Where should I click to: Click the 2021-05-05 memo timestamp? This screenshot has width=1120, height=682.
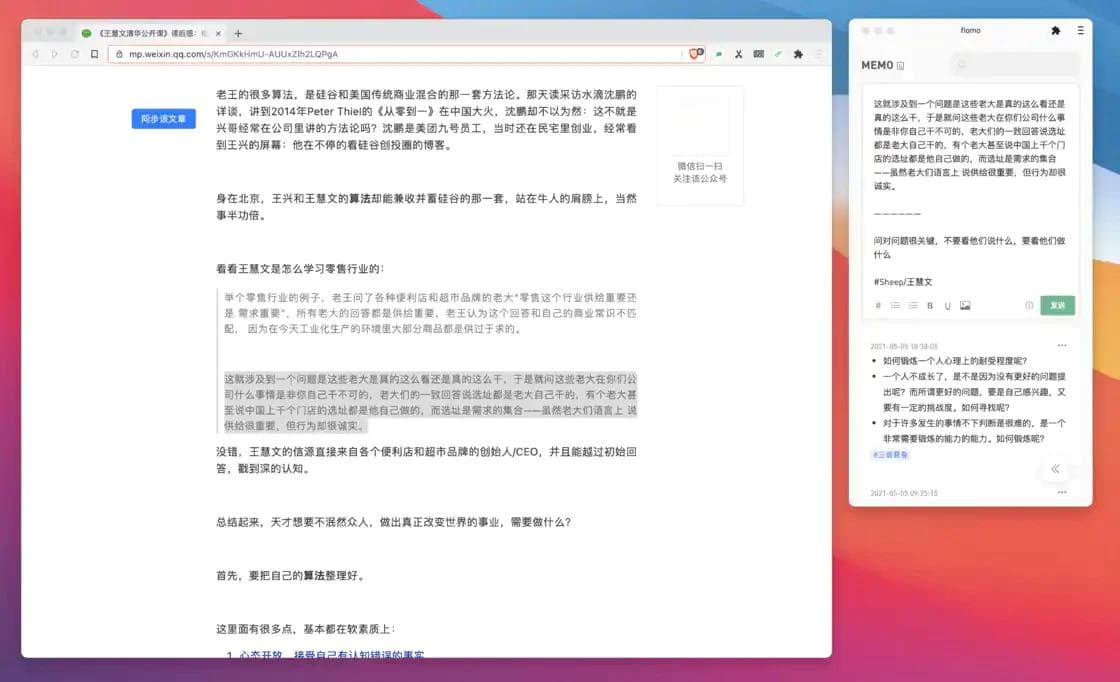pyautogui.click(x=904, y=493)
